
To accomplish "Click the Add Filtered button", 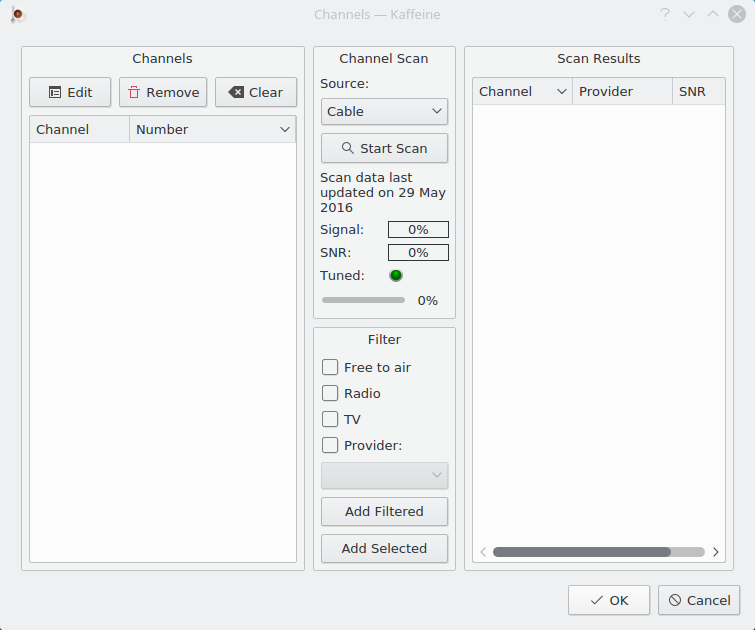I will tap(384, 511).
